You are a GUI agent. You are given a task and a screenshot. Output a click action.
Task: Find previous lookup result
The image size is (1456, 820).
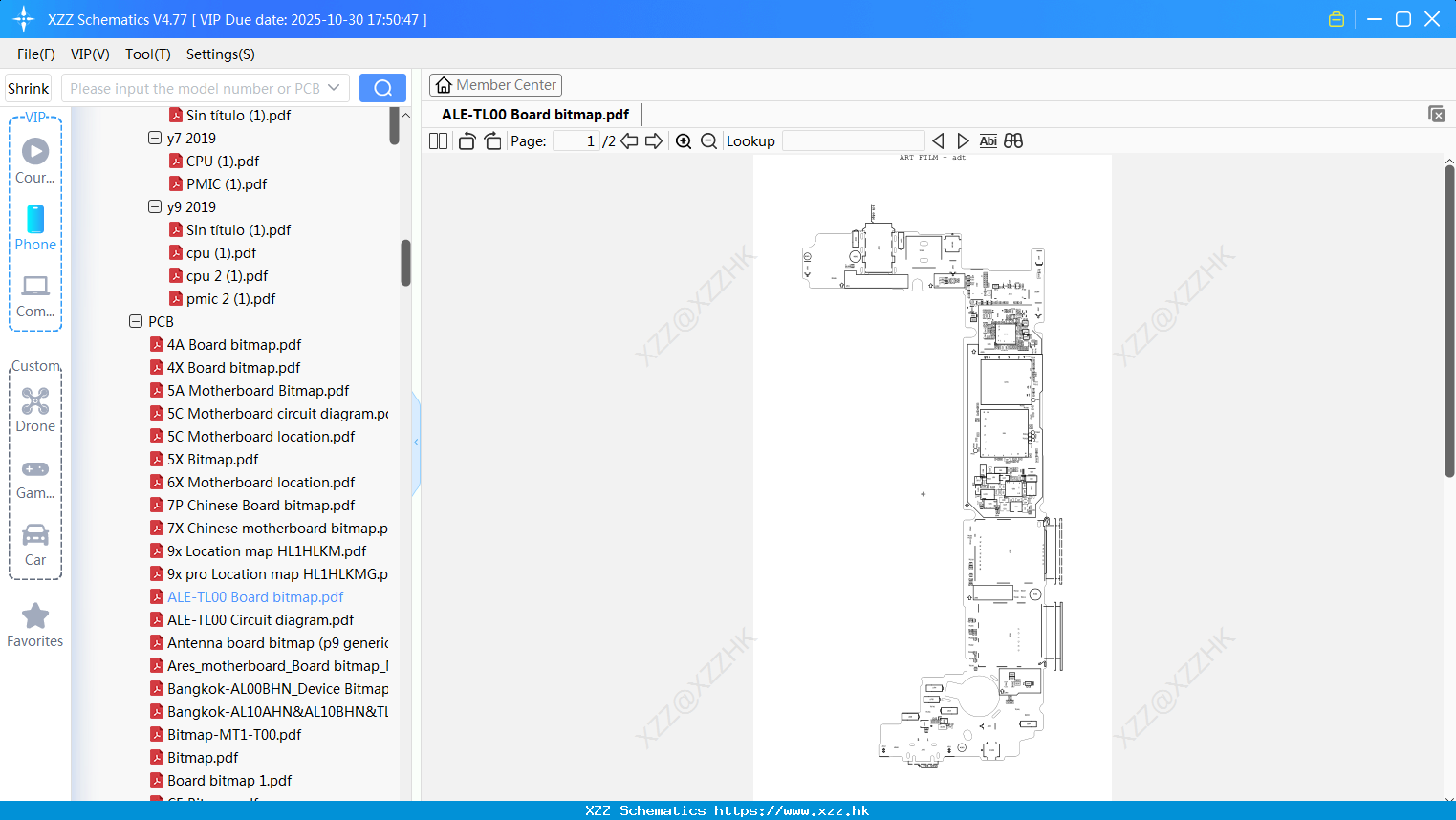click(938, 140)
